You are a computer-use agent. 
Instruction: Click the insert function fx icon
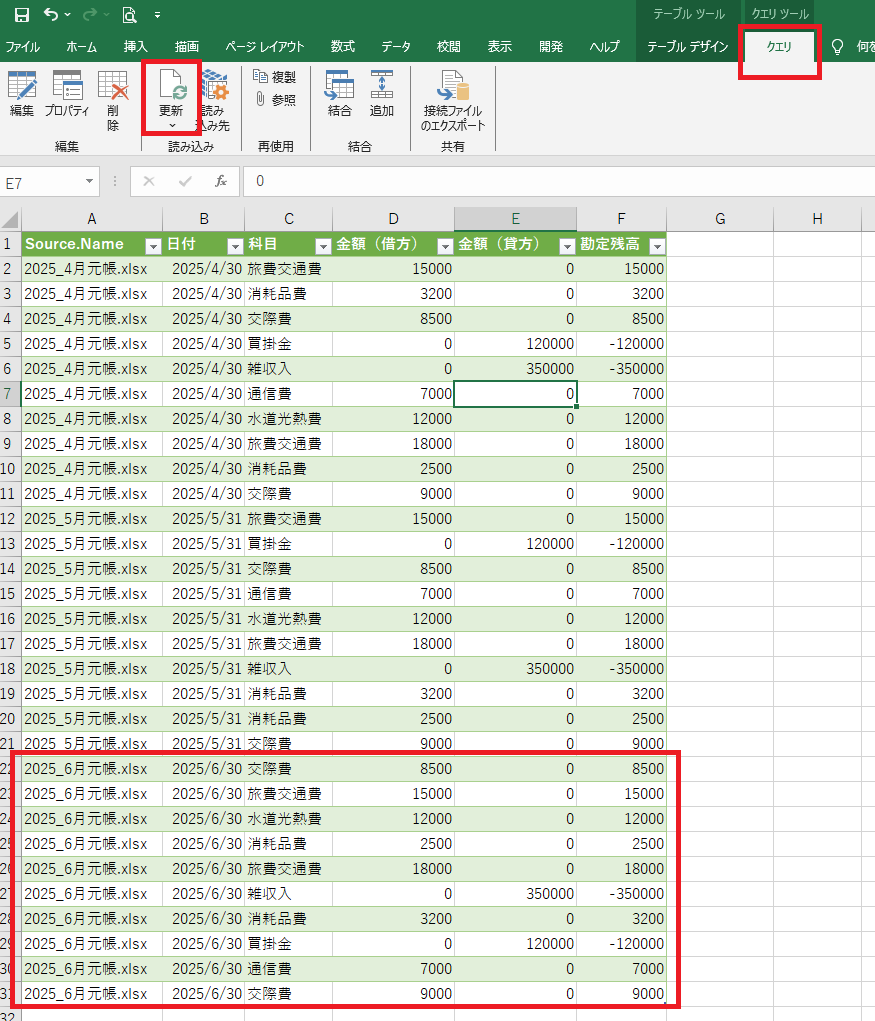tap(221, 181)
